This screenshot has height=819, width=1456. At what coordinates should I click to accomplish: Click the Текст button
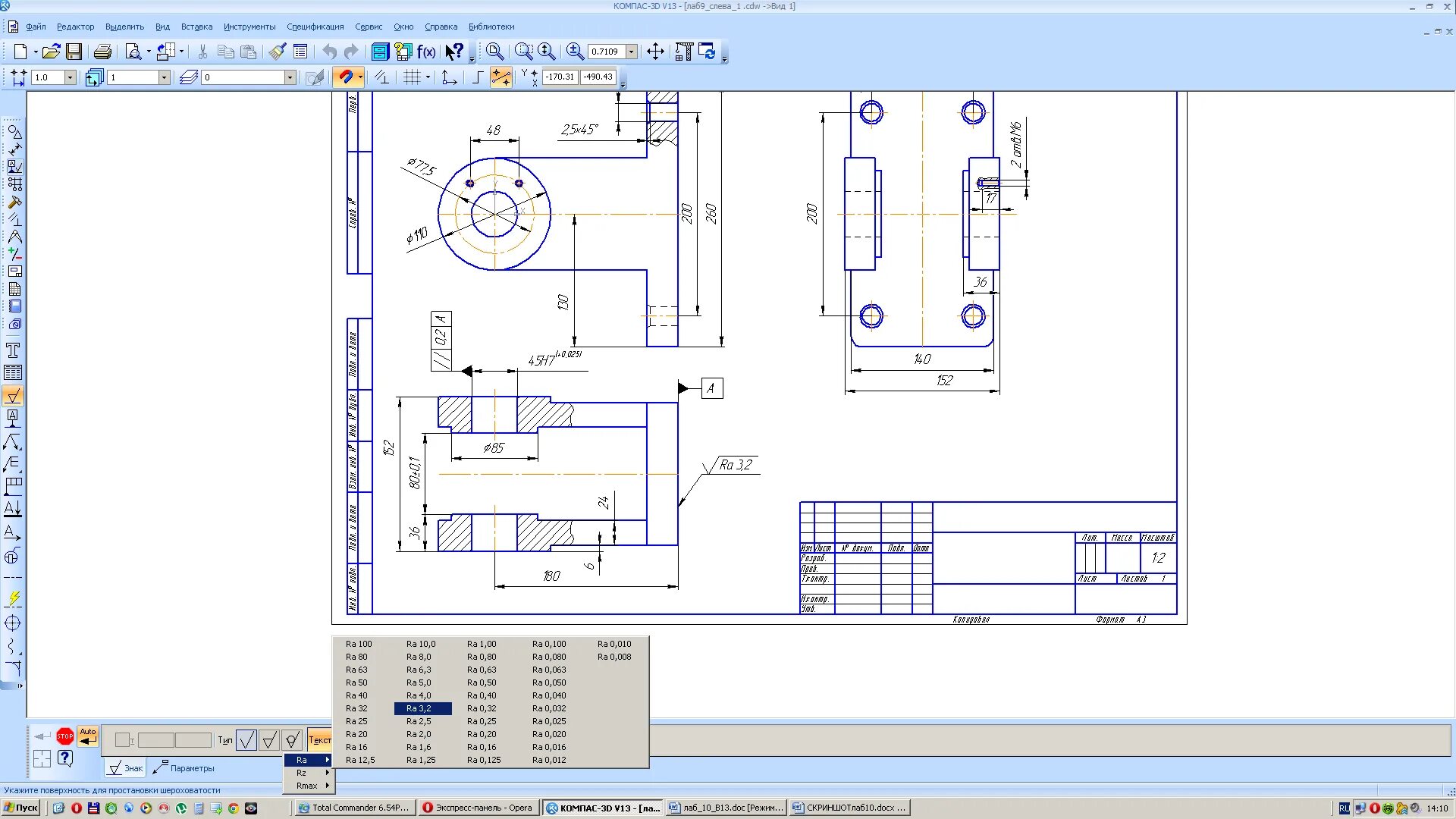pyautogui.click(x=319, y=739)
